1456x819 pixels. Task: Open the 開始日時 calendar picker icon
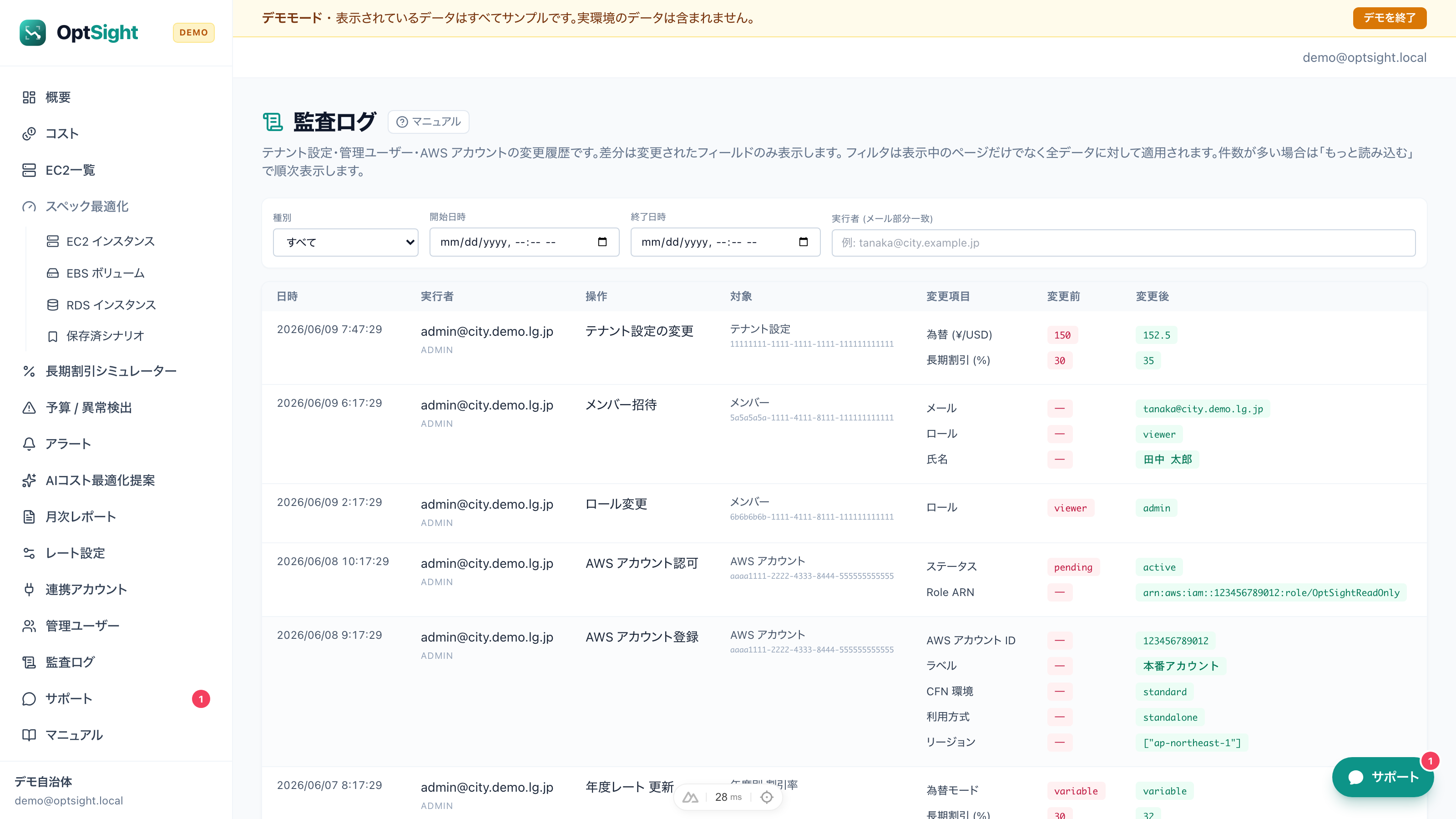tap(602, 242)
